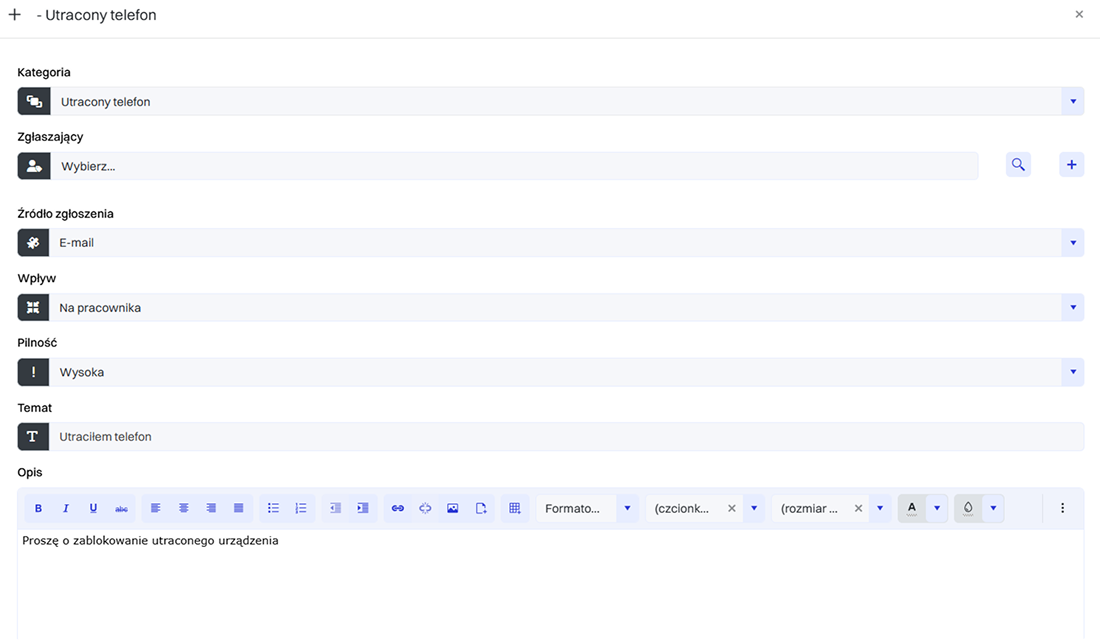
Task: Toggle bold formatting in the Opis editor
Action: pyautogui.click(x=39, y=508)
